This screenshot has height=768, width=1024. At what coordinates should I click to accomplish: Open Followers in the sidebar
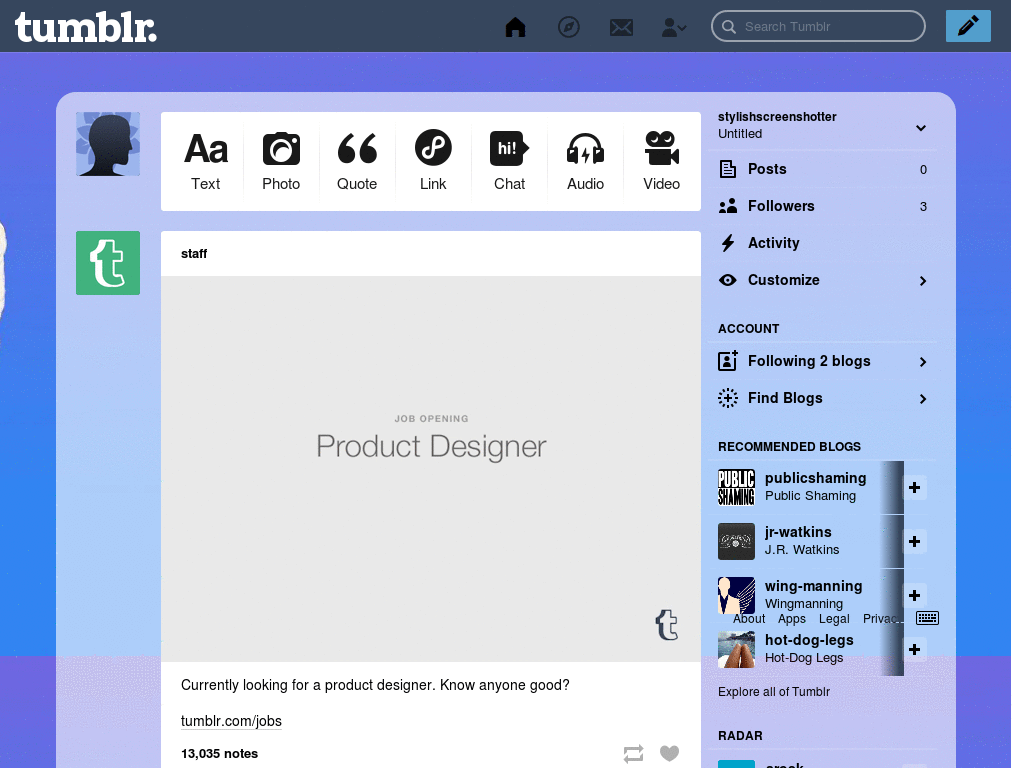823,206
